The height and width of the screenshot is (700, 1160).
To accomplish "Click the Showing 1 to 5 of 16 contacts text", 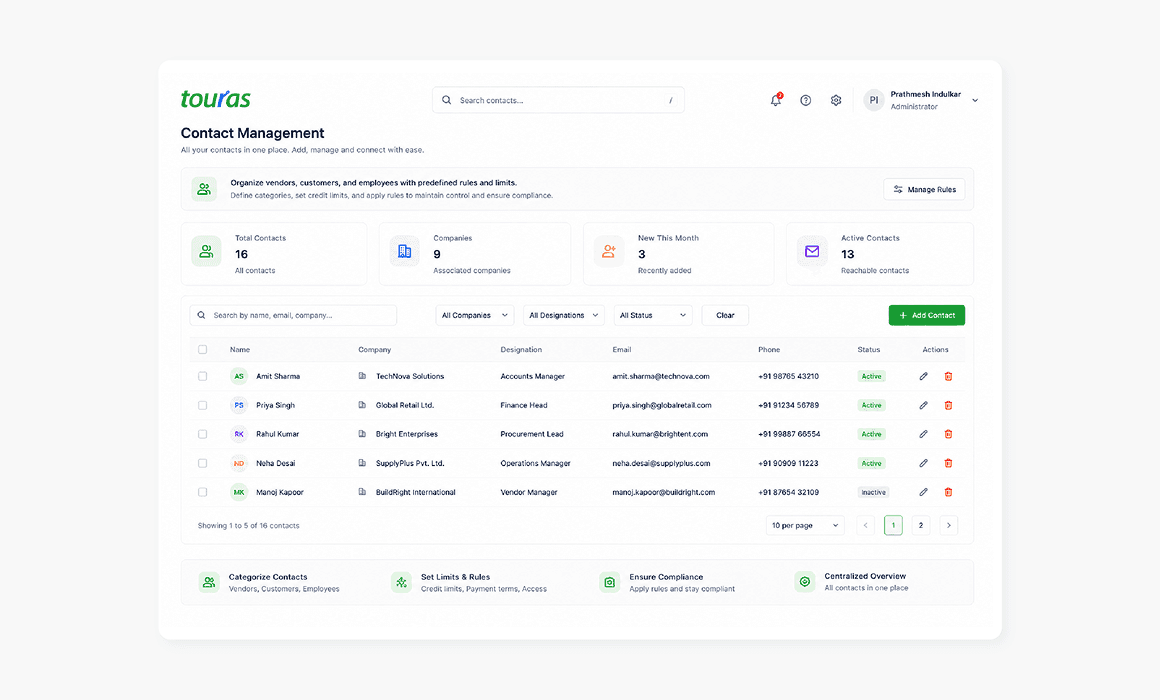I will pyautogui.click(x=249, y=525).
